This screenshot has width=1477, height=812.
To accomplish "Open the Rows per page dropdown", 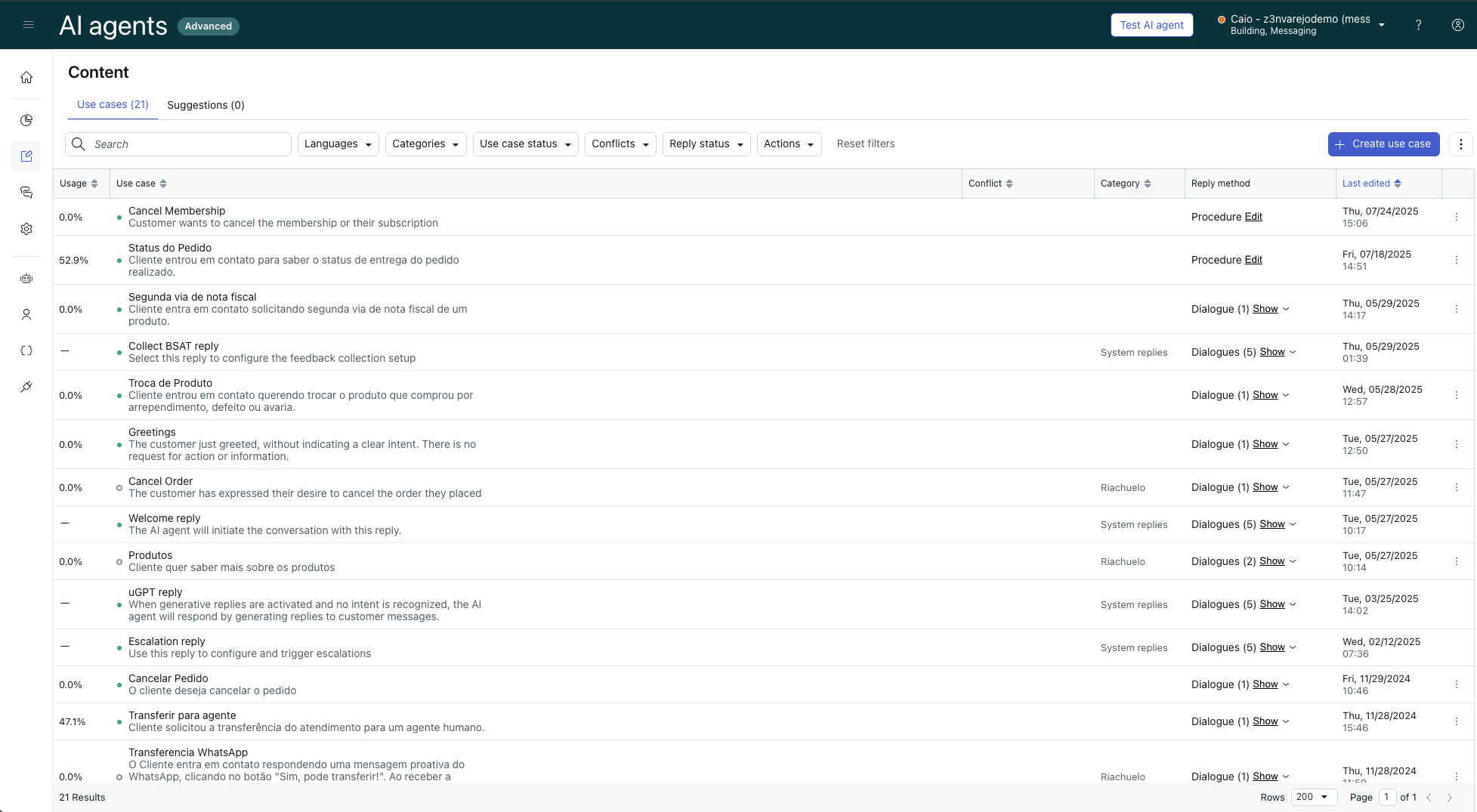I will pyautogui.click(x=1313, y=797).
